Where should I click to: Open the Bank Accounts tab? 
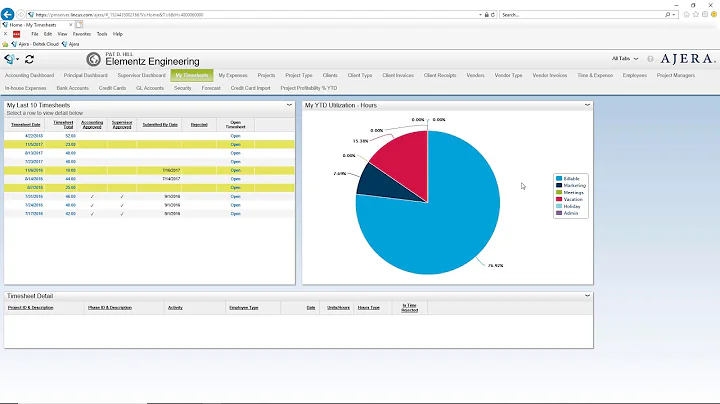click(x=73, y=88)
